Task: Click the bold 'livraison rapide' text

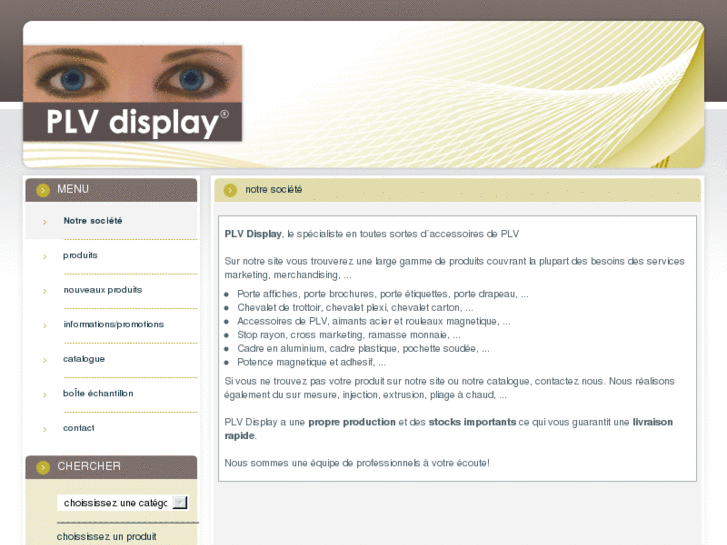Action: click(652, 422)
